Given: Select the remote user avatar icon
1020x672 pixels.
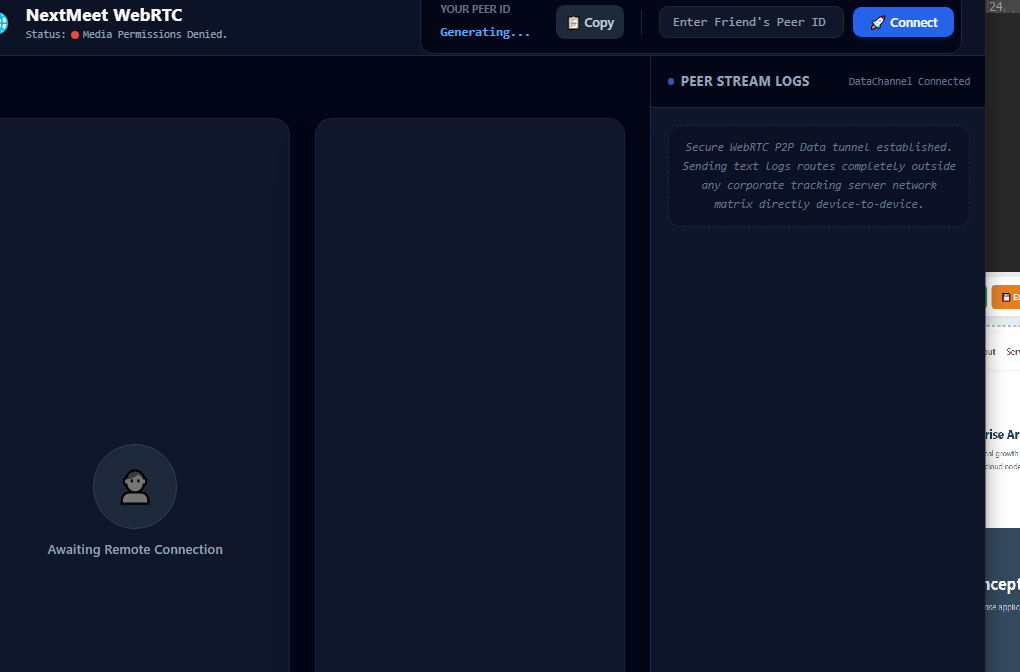Looking at the screenshot, I should click(x=135, y=487).
